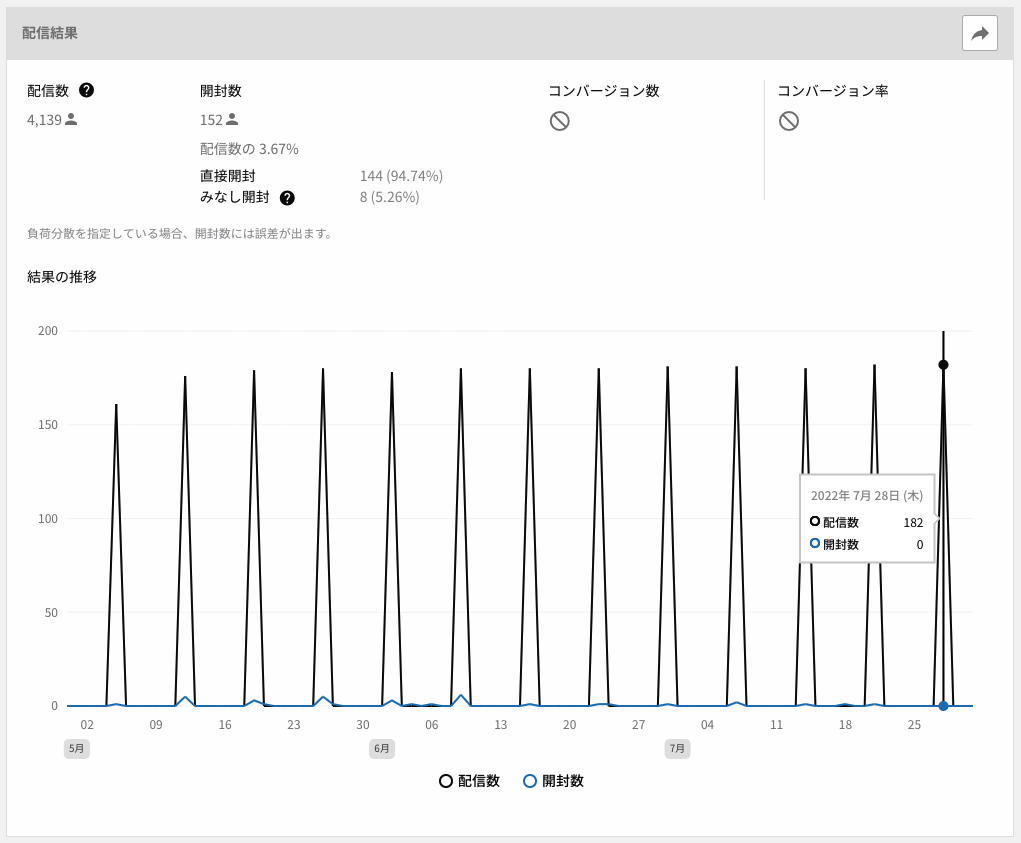This screenshot has width=1021, height=843.
Task: Click the disabled icon under コンバージョン率
Action: point(788,121)
